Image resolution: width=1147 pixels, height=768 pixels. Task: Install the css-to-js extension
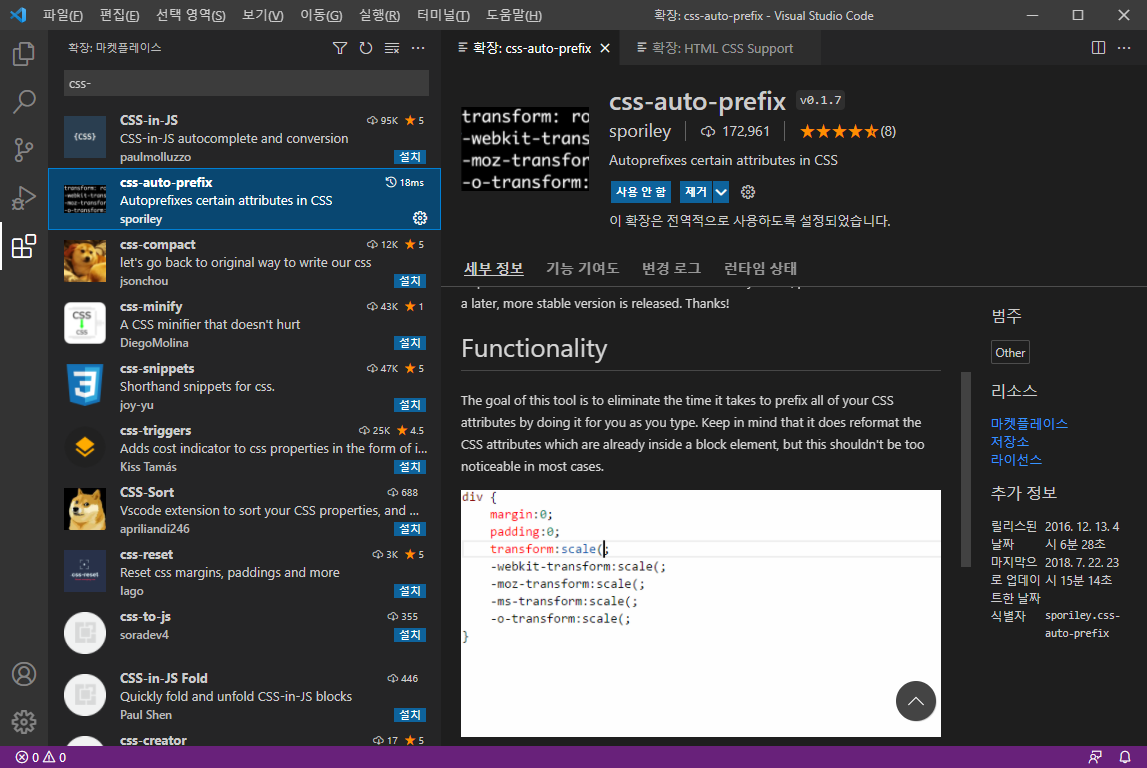[x=410, y=635]
